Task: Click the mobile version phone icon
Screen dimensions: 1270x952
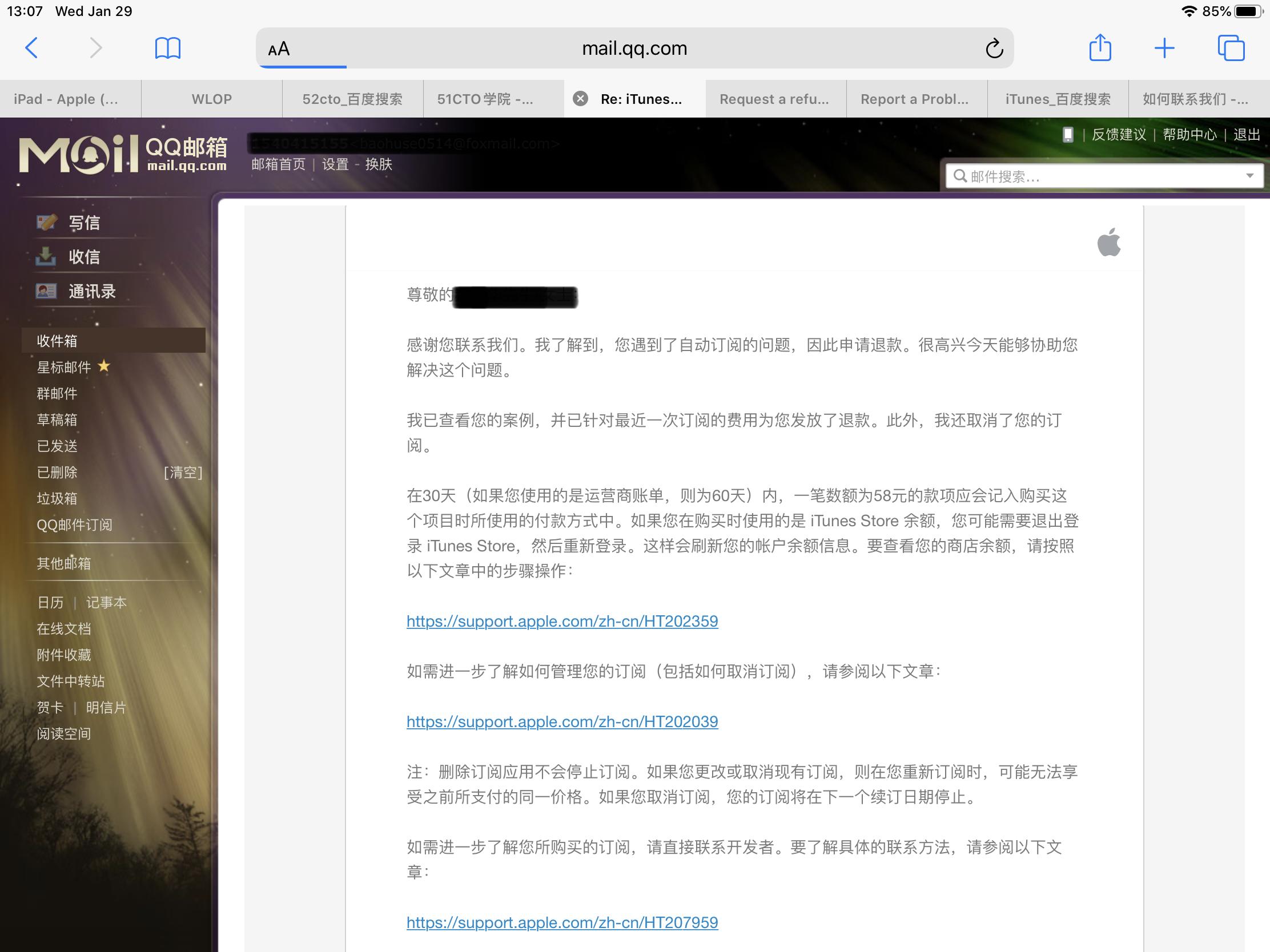Action: tap(1067, 134)
